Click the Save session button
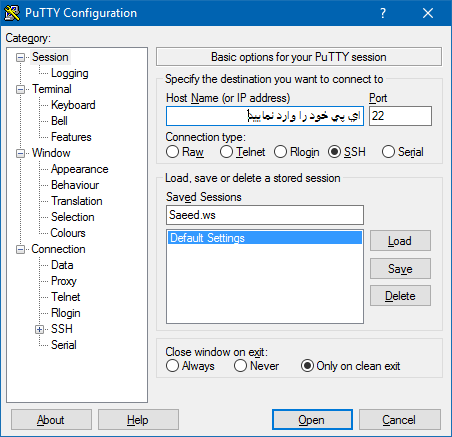Viewport: 452px width, 437px height. click(400, 268)
